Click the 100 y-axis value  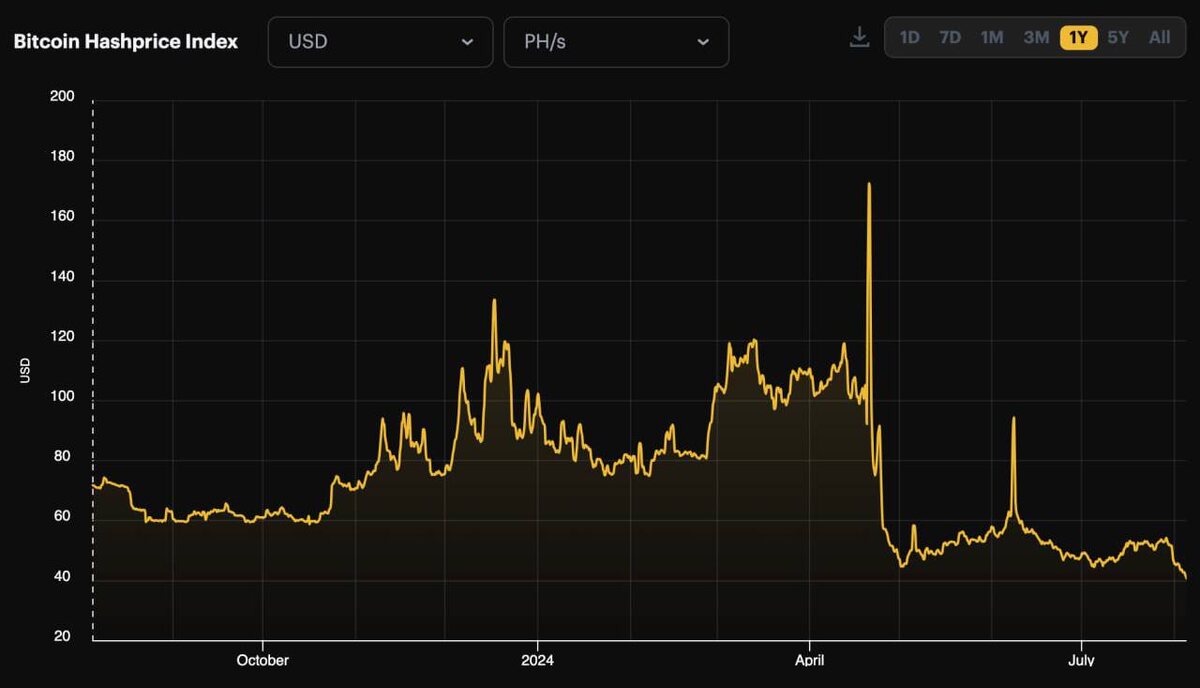pos(62,398)
